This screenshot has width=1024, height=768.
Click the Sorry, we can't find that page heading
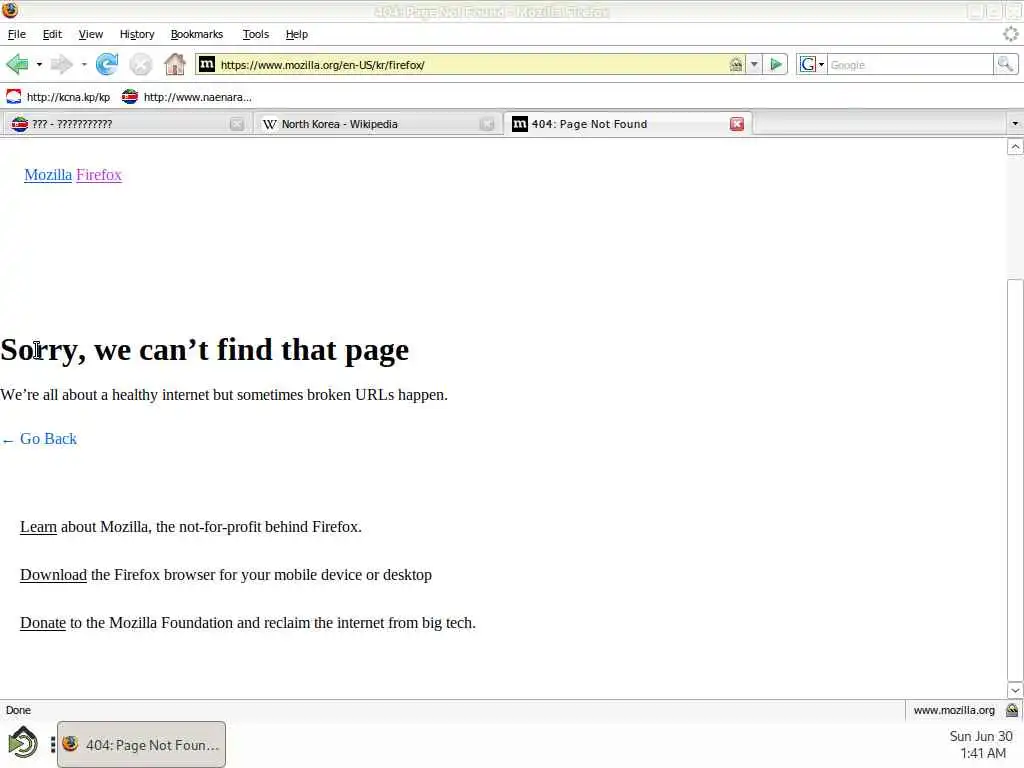204,350
